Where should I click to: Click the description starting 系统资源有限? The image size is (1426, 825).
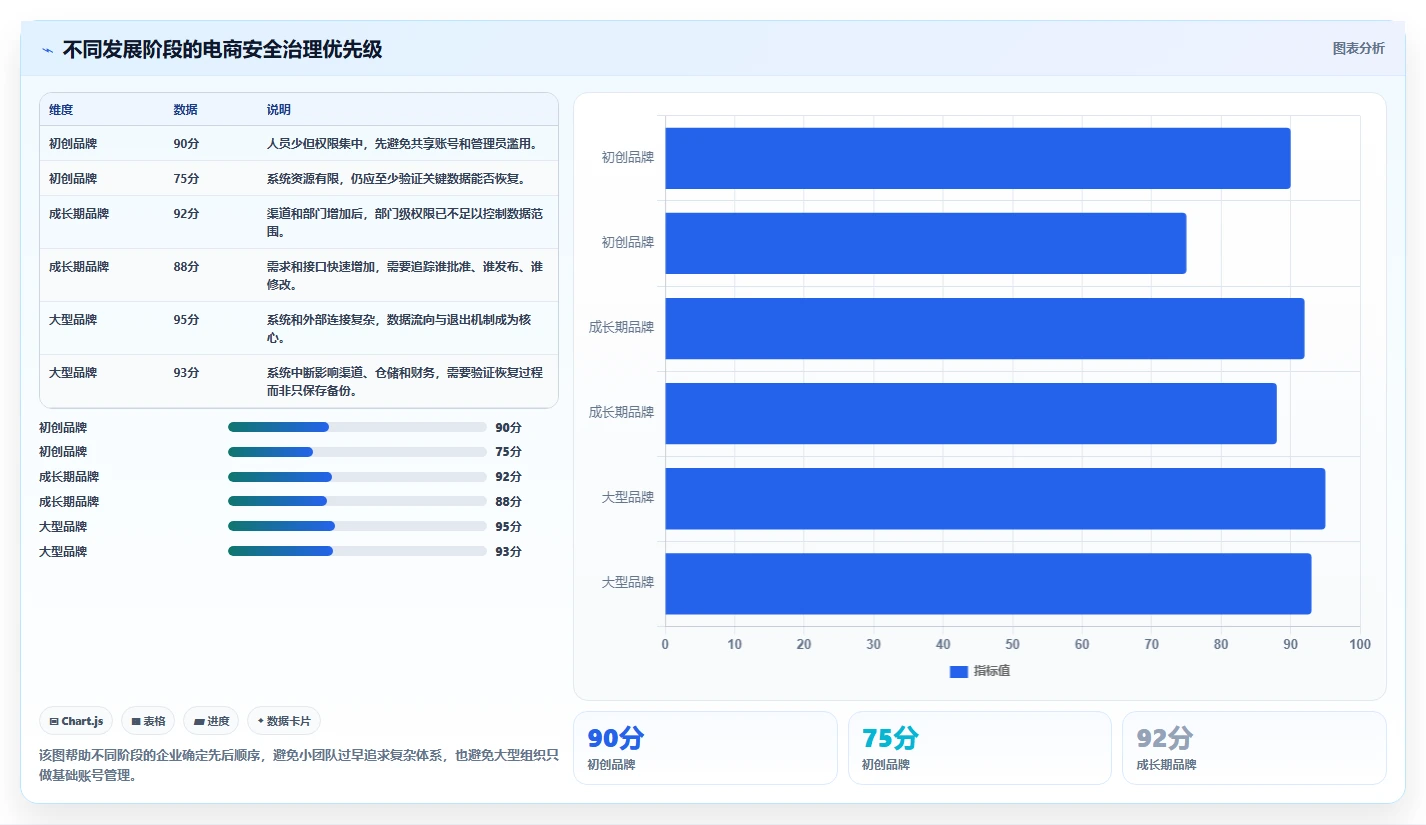tap(397, 179)
